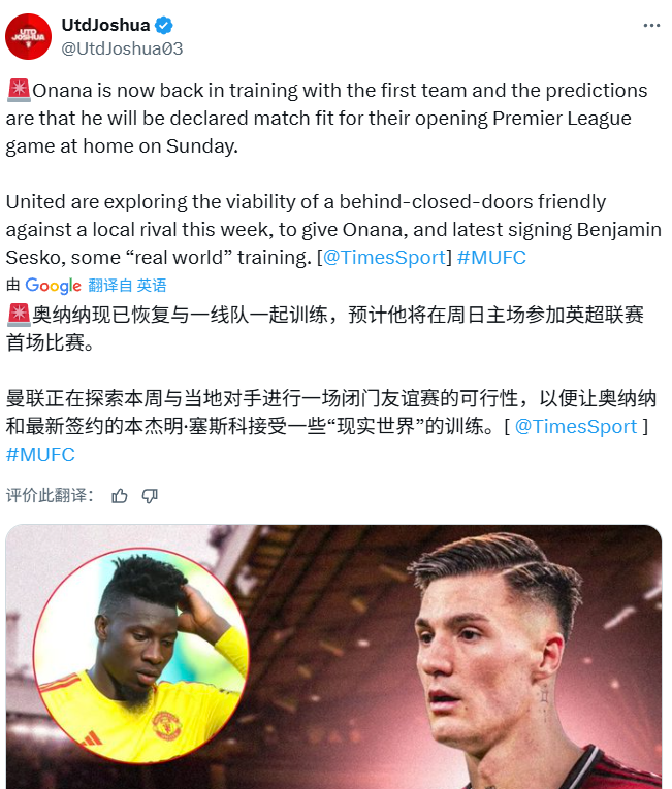This screenshot has height=789, width=672.
Task: Open the @UtdJoshua03 handle link
Action: (122, 49)
